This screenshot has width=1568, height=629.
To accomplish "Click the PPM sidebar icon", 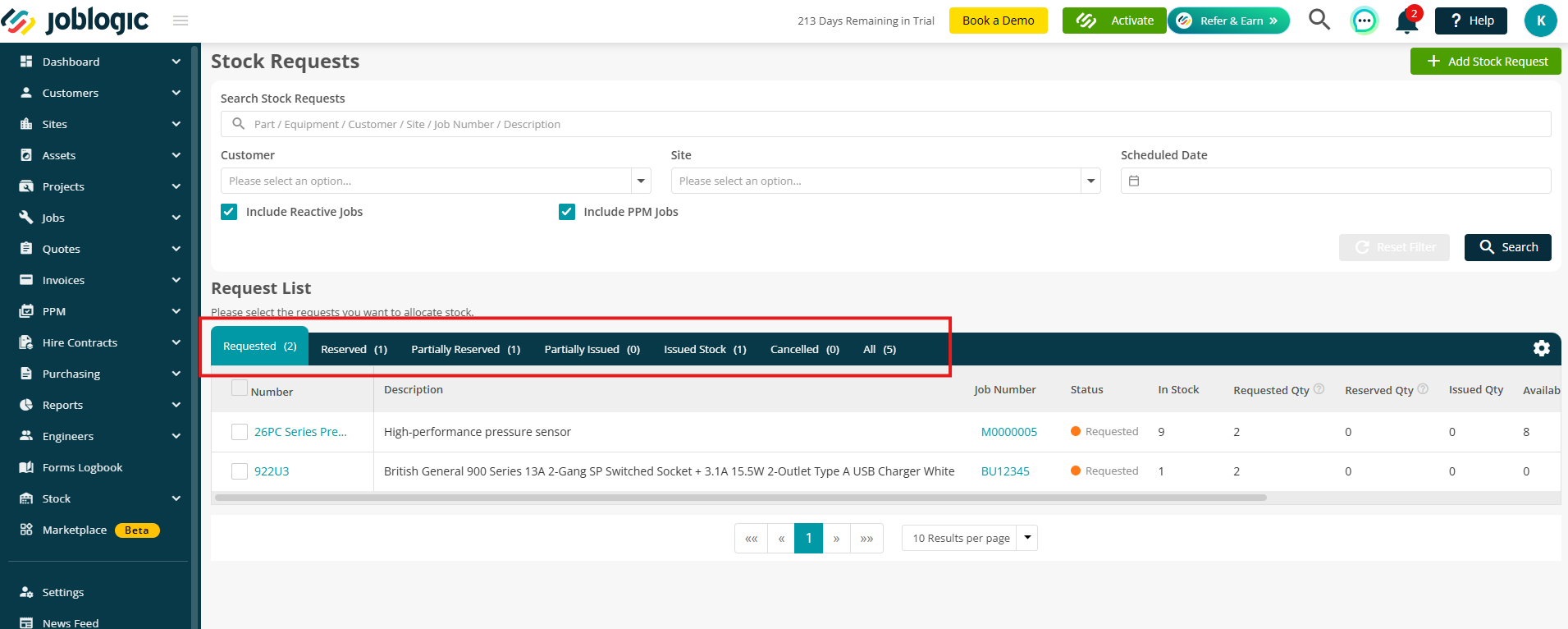I will [x=26, y=311].
